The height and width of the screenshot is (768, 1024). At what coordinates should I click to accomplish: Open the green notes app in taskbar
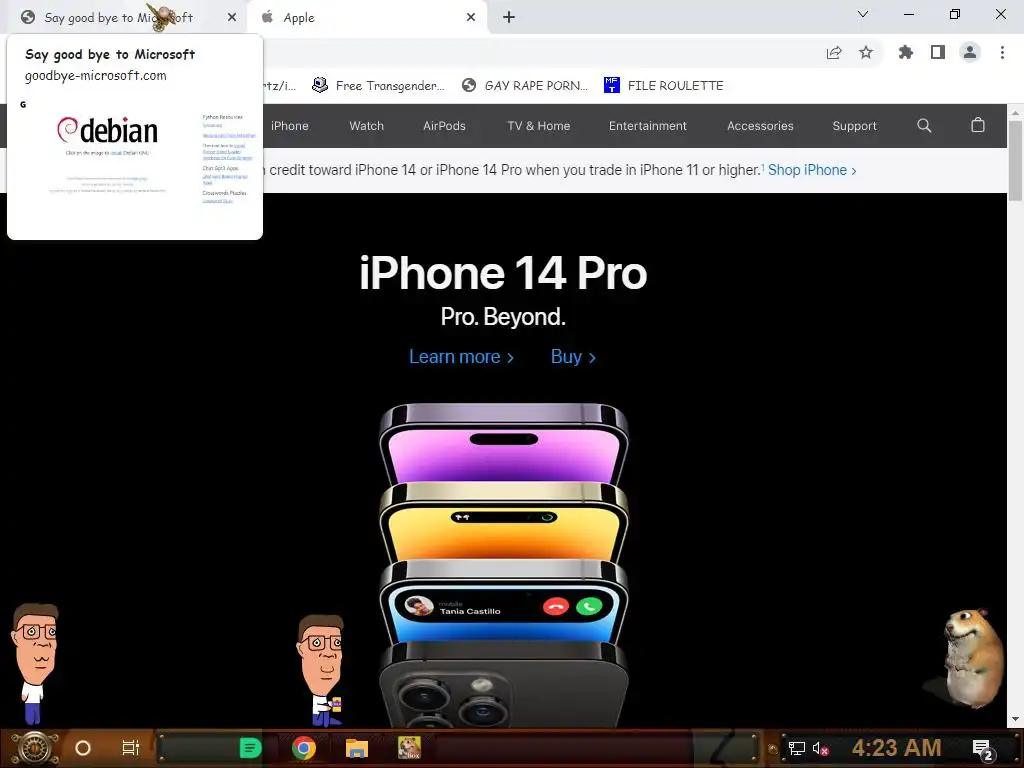point(250,748)
